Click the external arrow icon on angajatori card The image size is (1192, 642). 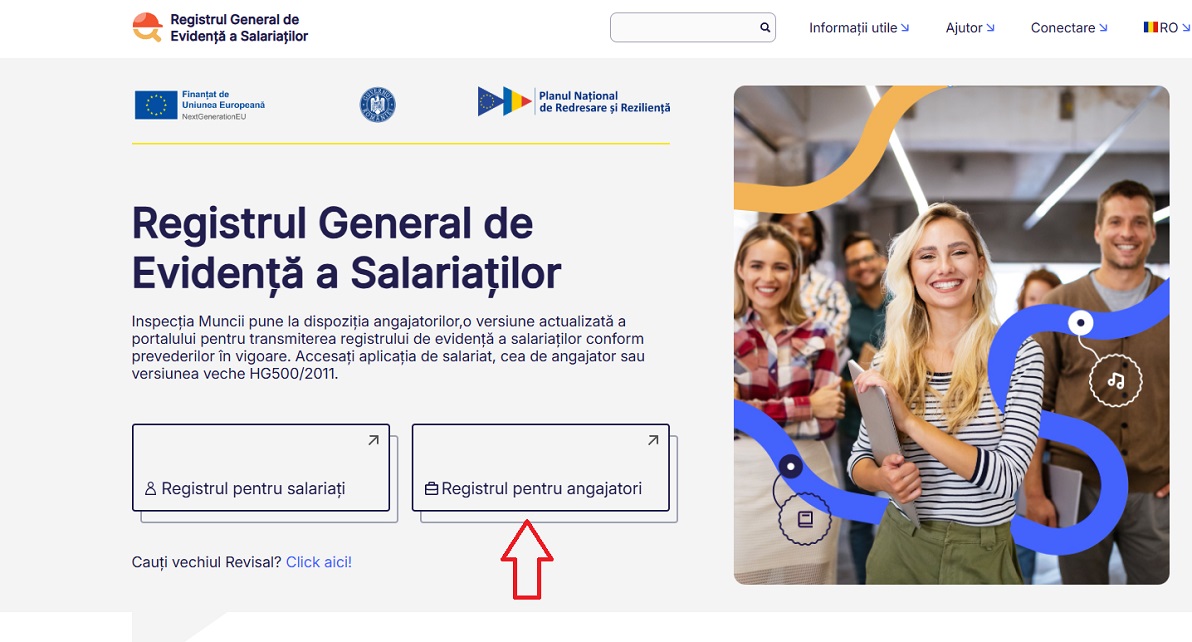tap(653, 440)
